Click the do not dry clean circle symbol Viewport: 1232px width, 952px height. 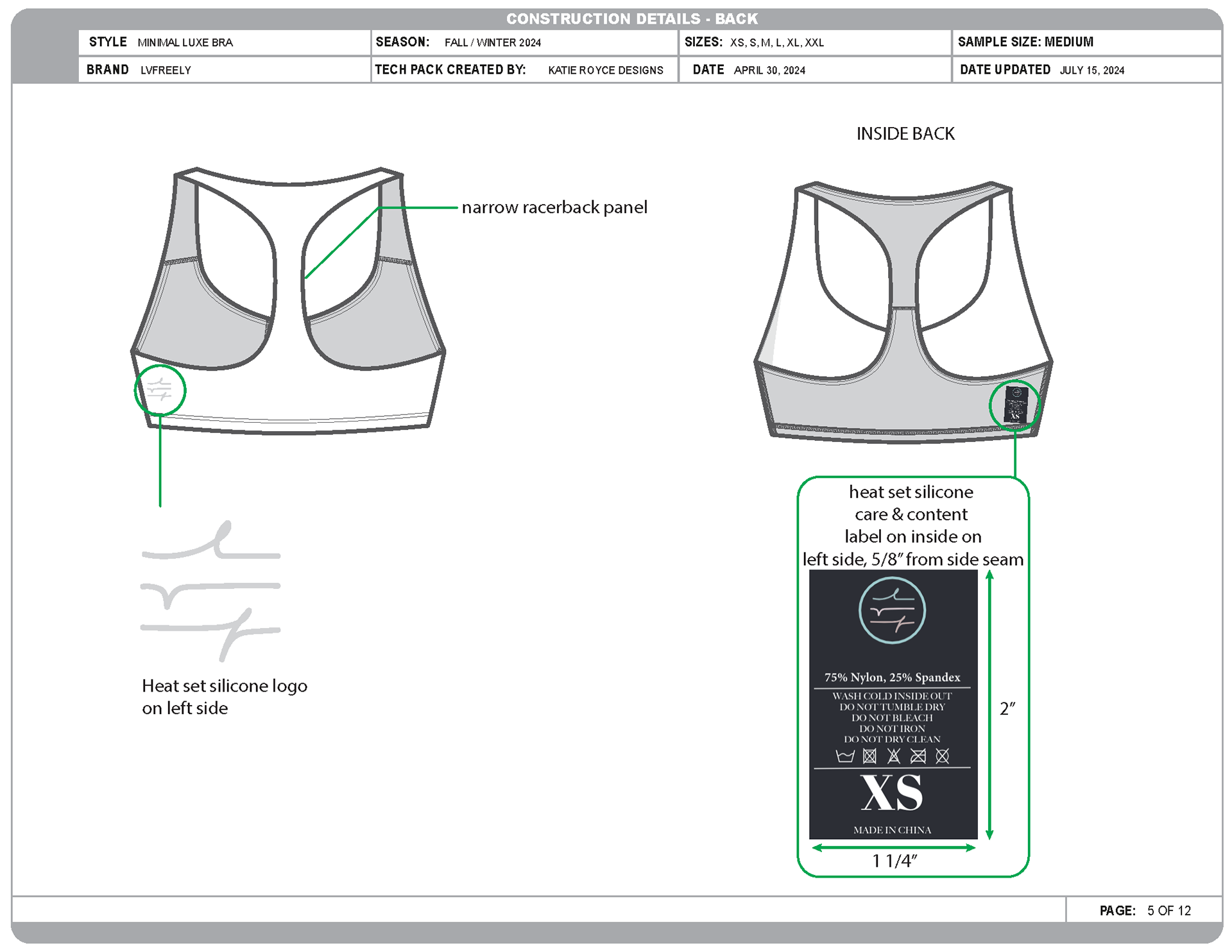943,756
